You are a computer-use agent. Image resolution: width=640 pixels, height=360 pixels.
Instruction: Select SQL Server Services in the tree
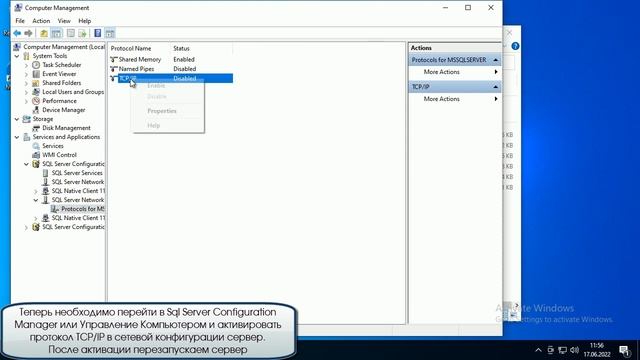[77, 173]
